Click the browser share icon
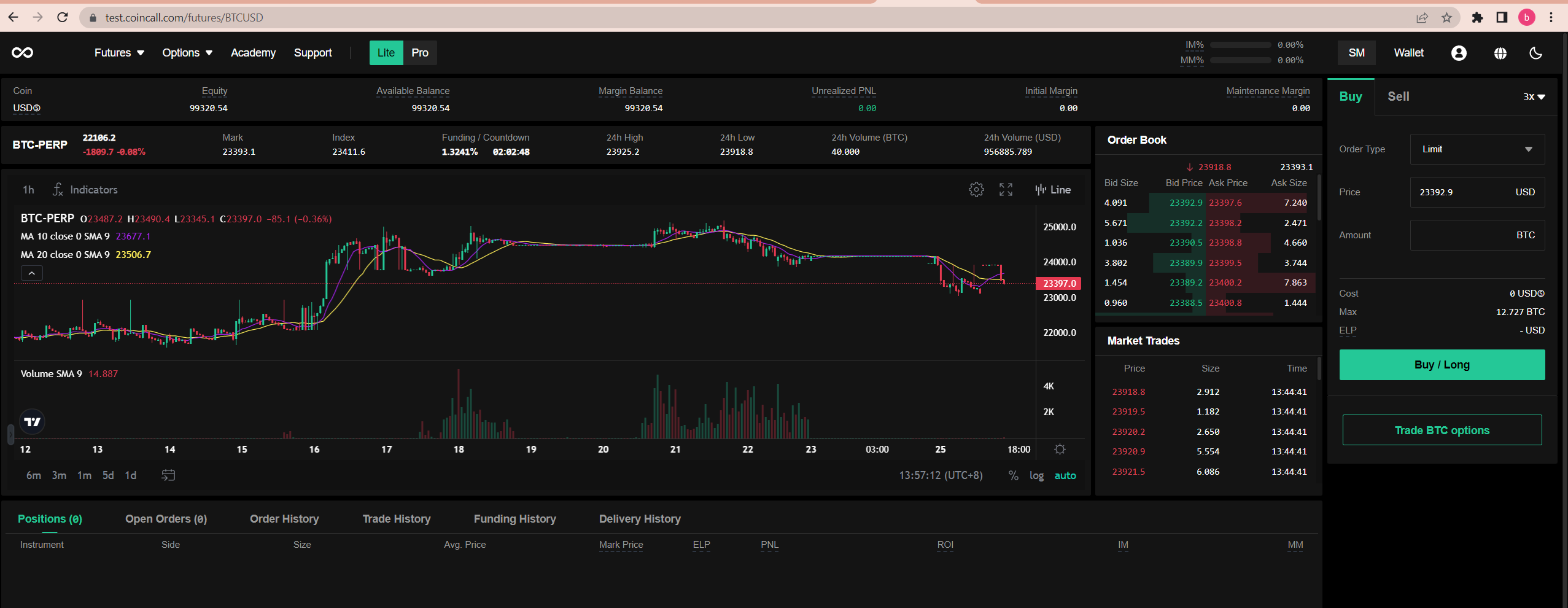This screenshot has width=1568, height=608. [x=1422, y=17]
